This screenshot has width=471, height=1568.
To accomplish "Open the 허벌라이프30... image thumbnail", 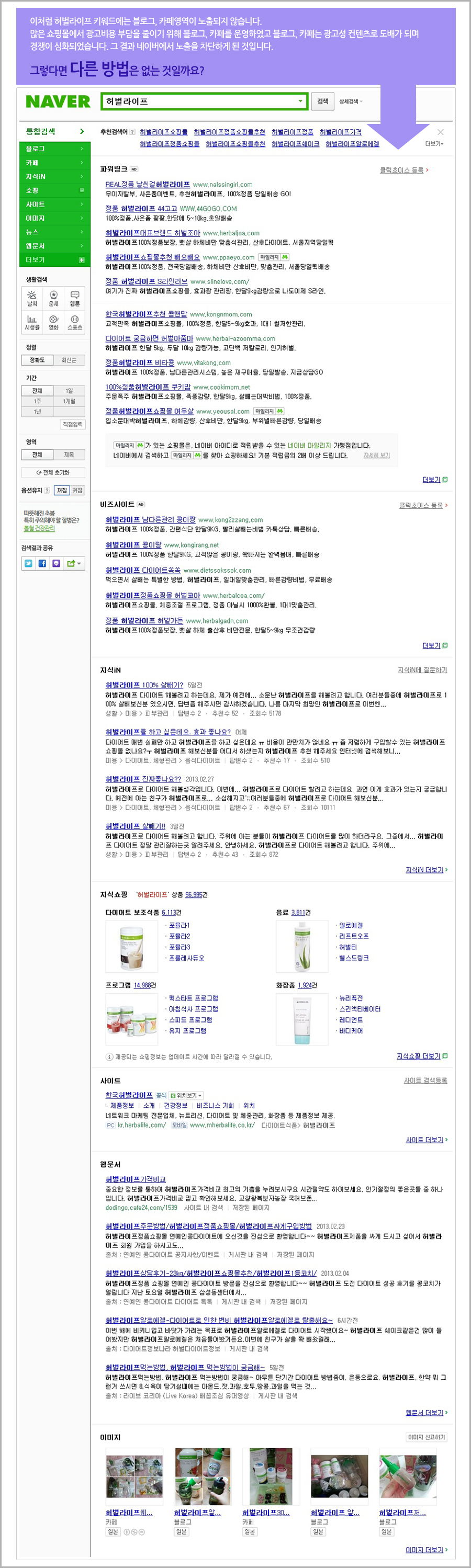I will (271, 1478).
